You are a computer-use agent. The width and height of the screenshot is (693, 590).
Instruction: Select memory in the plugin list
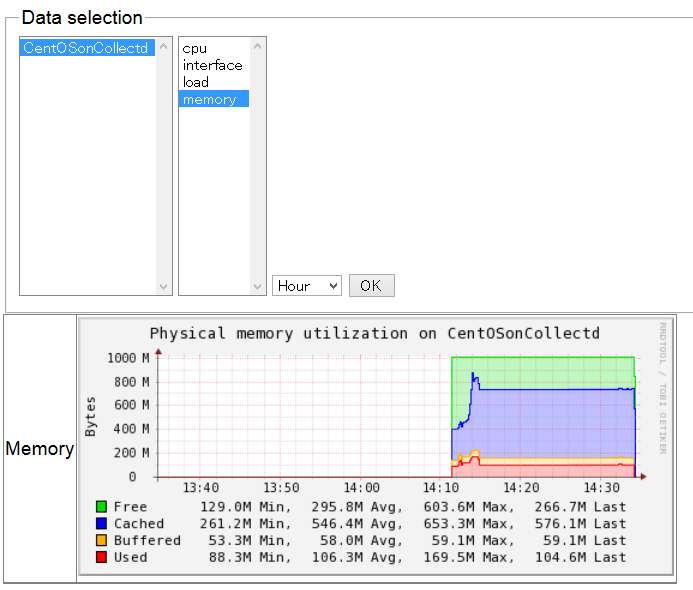pyautogui.click(x=214, y=99)
